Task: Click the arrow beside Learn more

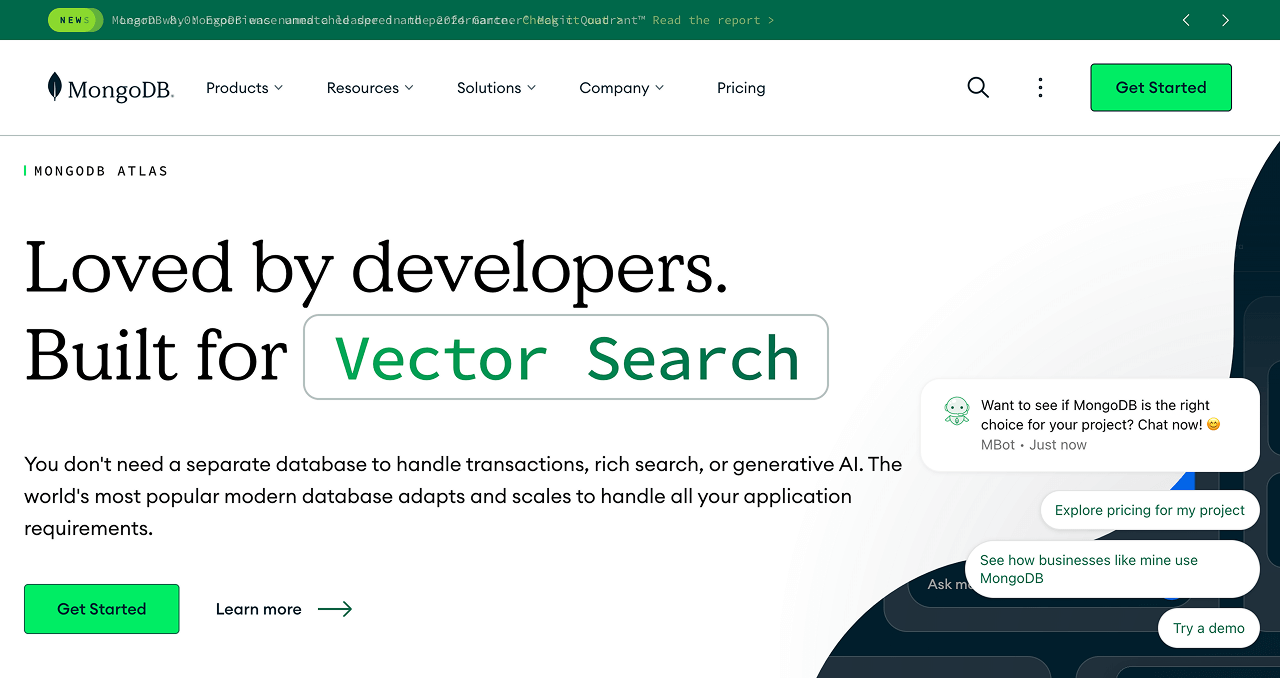Action: pos(335,609)
